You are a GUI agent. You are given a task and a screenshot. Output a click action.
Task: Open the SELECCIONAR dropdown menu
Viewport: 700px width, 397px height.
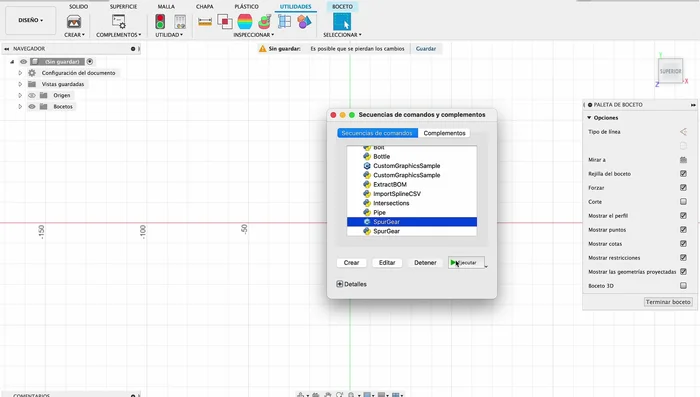[342, 35]
